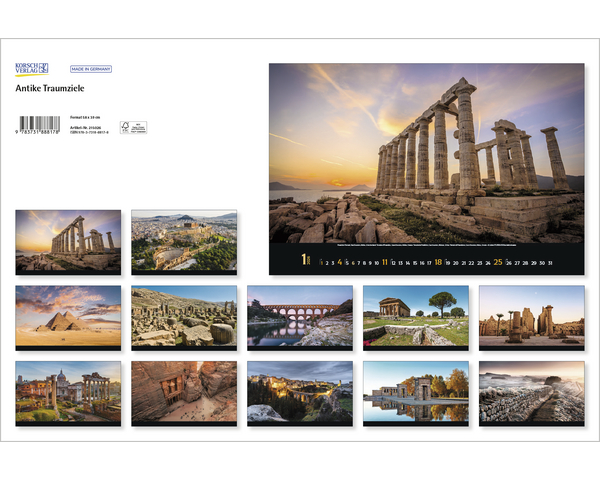The image size is (600, 480).
Task: Open the Acropolis aerial view thumbnail
Action: pos(184,239)
